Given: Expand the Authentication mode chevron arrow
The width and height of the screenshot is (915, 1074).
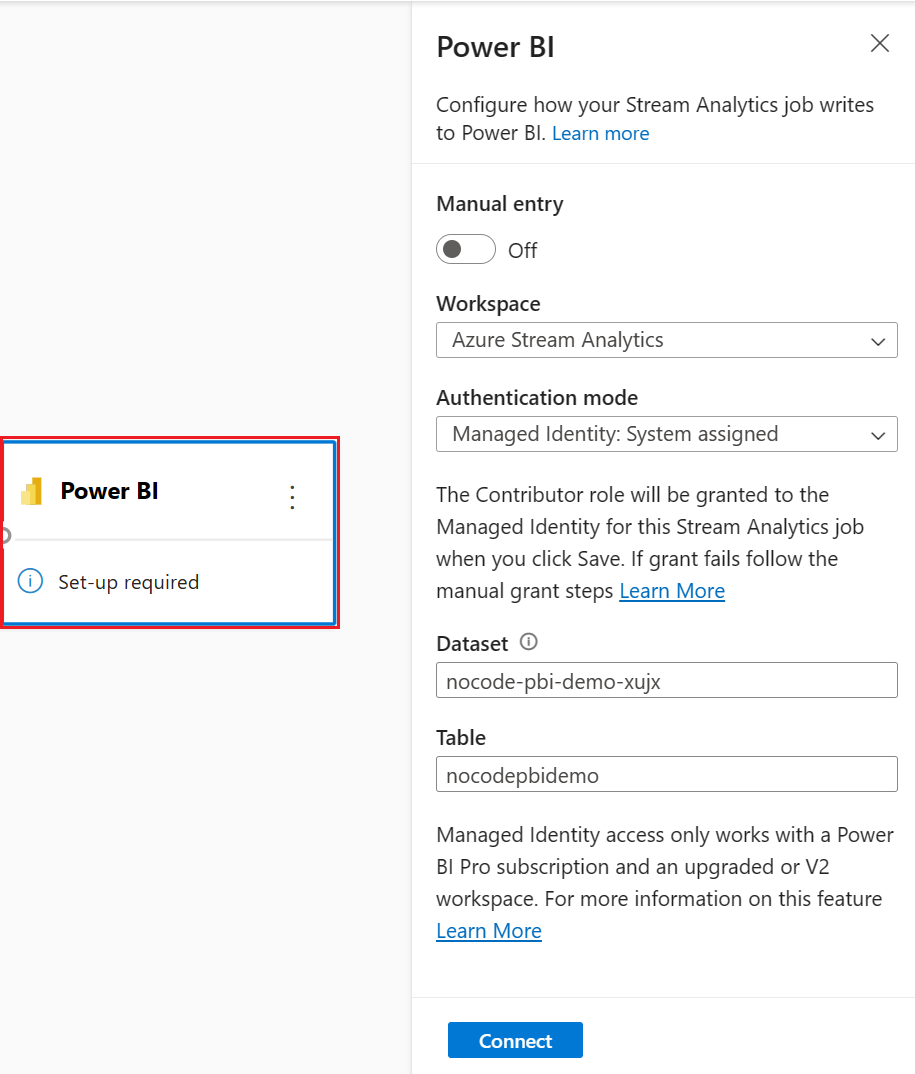Looking at the screenshot, I should [x=878, y=435].
